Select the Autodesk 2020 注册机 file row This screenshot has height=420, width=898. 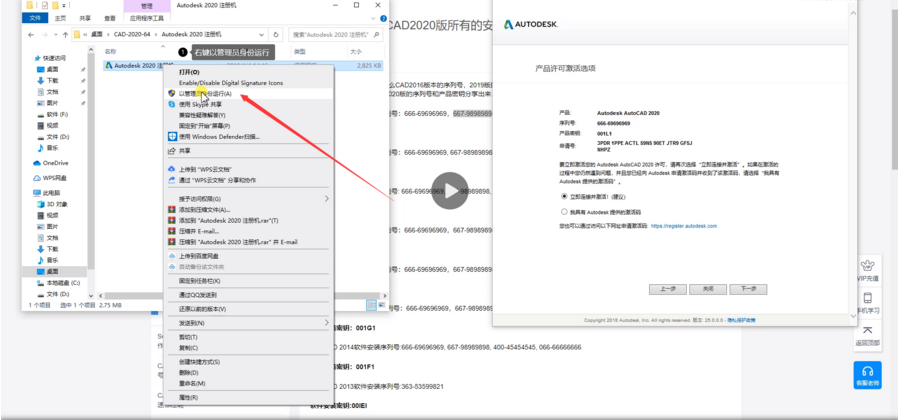click(243, 65)
